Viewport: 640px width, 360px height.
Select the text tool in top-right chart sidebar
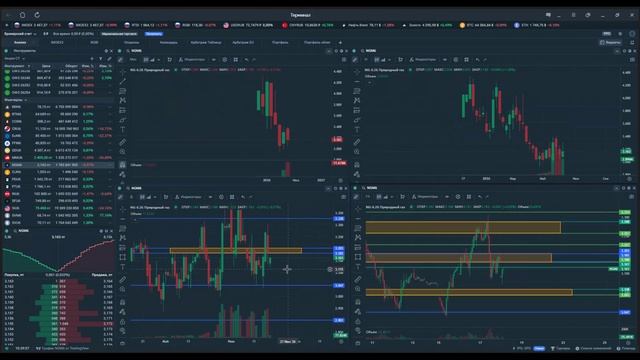(x=357, y=130)
